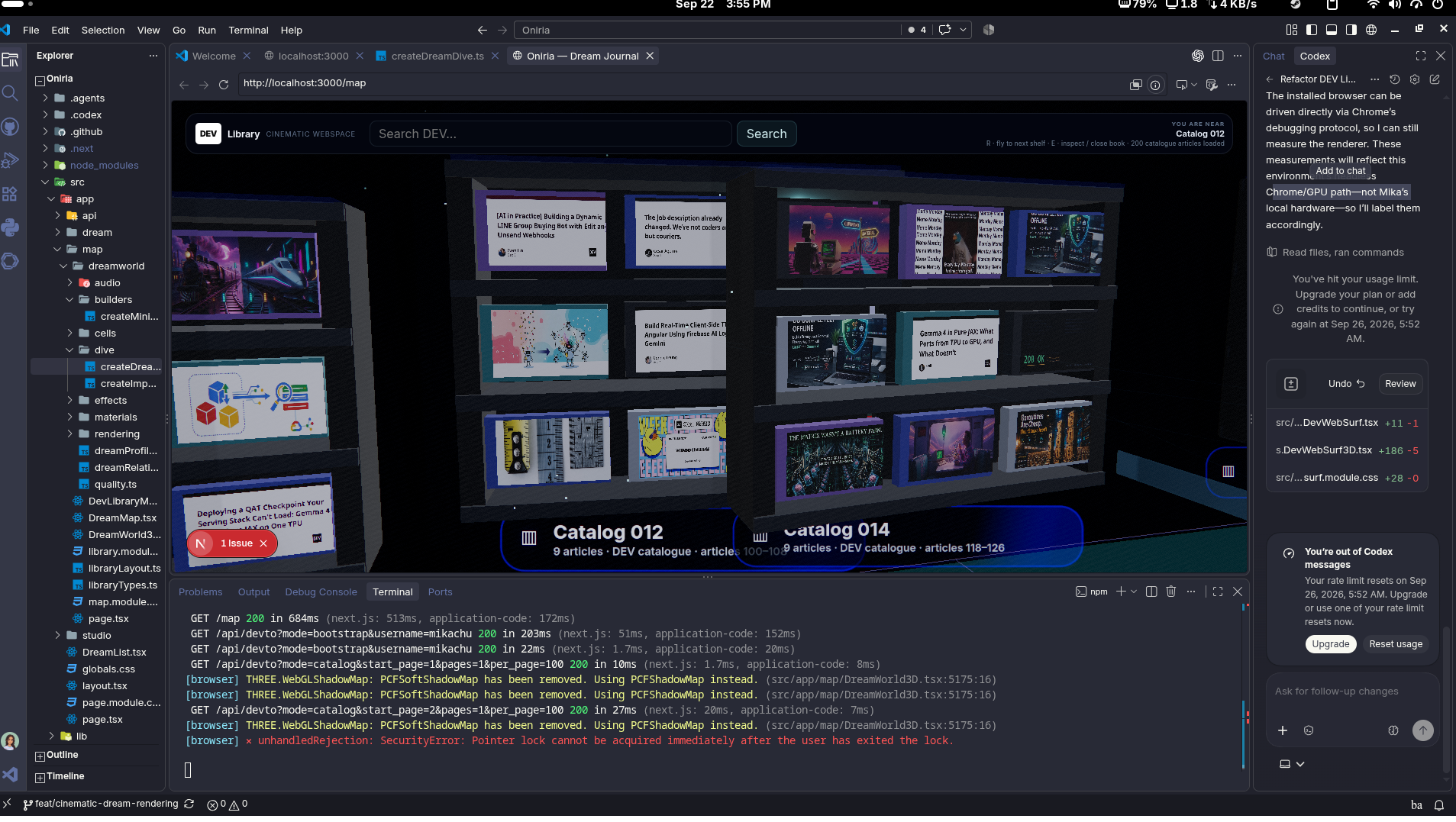The image size is (1456, 822).
Task: Click the shelf icon beside Catalog 012
Action: [529, 538]
